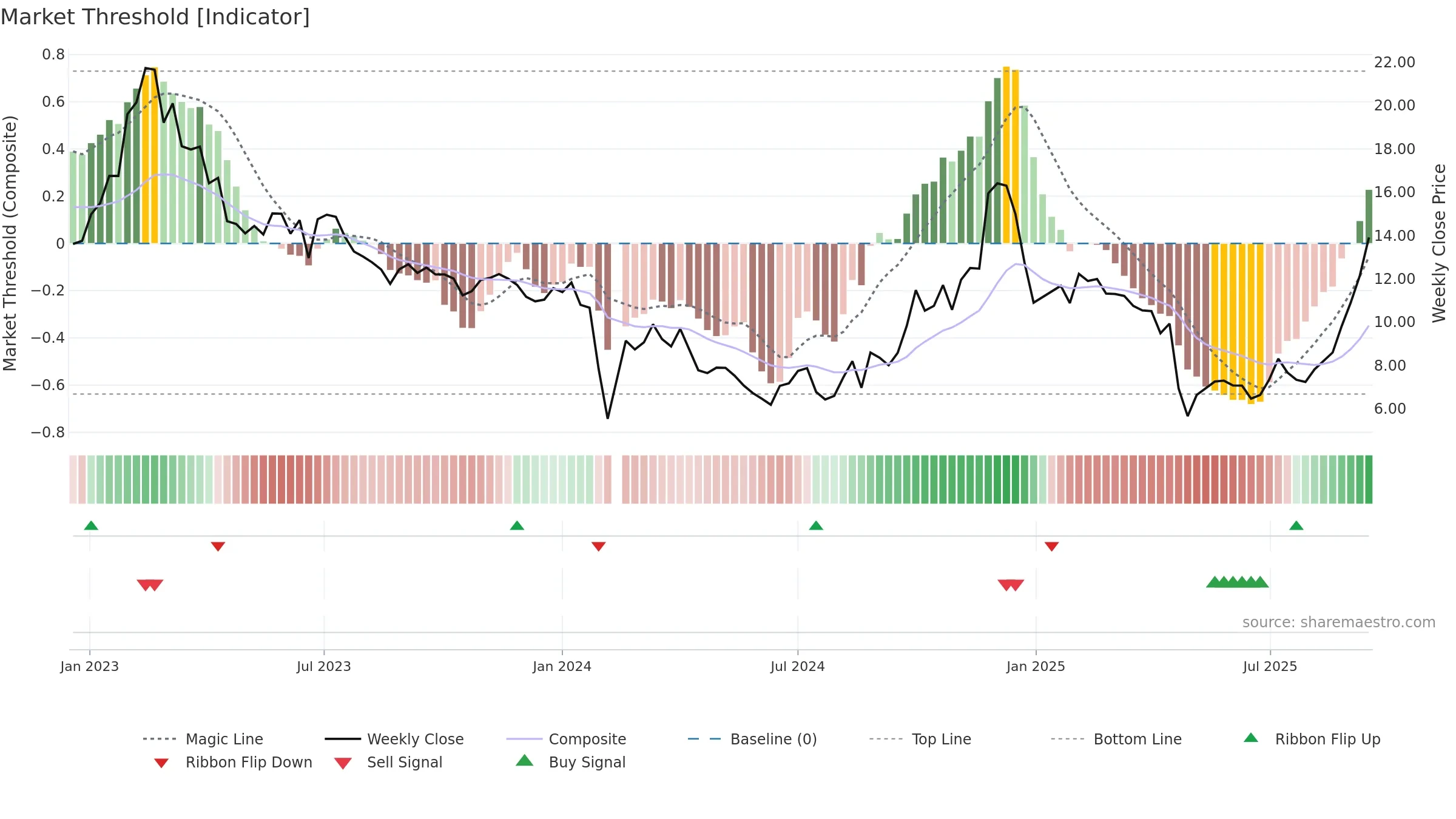Viewport: 1456px width, 819px height.
Task: Click the Jul 2023 x-axis label
Action: pyautogui.click(x=324, y=666)
